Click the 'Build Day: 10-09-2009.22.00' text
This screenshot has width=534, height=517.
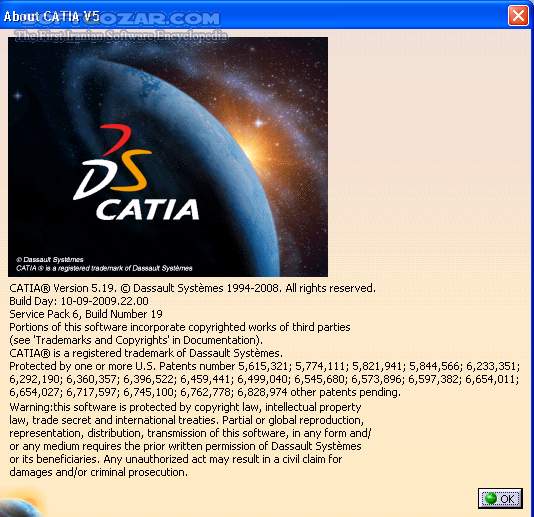(79, 301)
